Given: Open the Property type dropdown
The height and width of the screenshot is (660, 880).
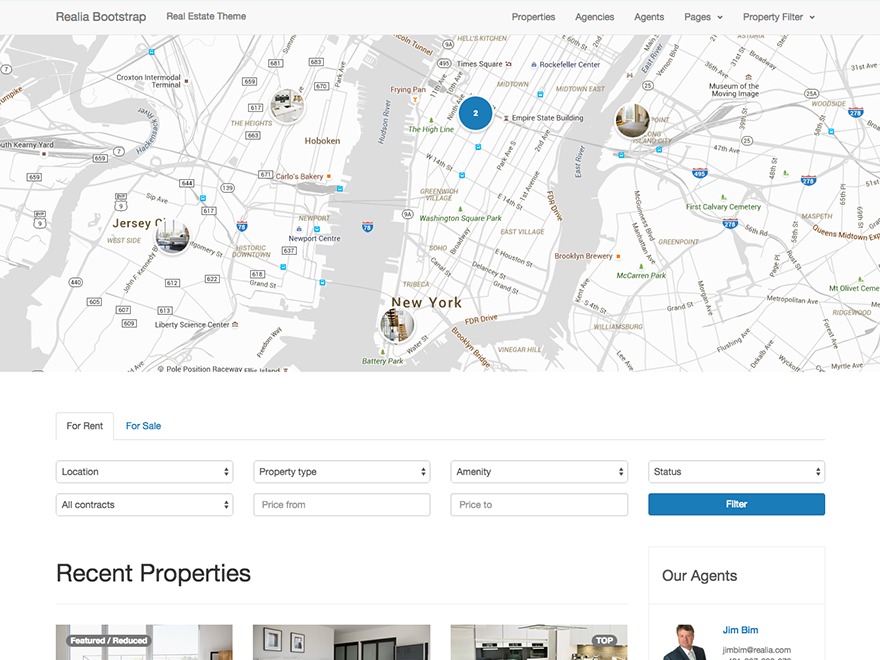Looking at the screenshot, I should [x=342, y=472].
